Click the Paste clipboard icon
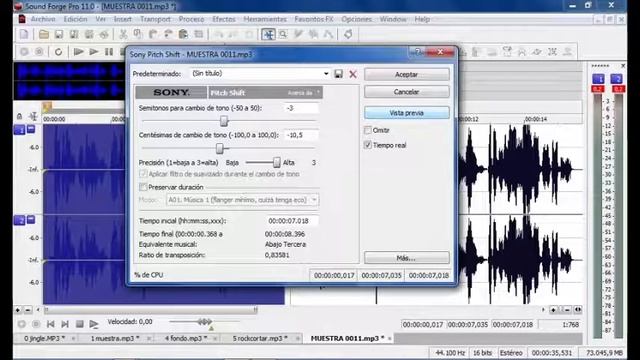640x360 pixels. click(x=153, y=35)
